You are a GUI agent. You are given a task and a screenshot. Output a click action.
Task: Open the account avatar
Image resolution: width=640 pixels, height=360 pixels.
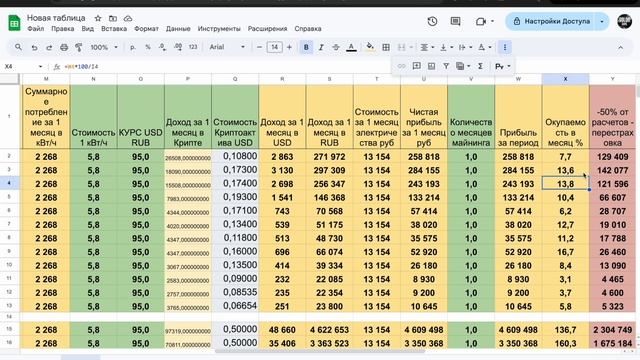[624, 21]
